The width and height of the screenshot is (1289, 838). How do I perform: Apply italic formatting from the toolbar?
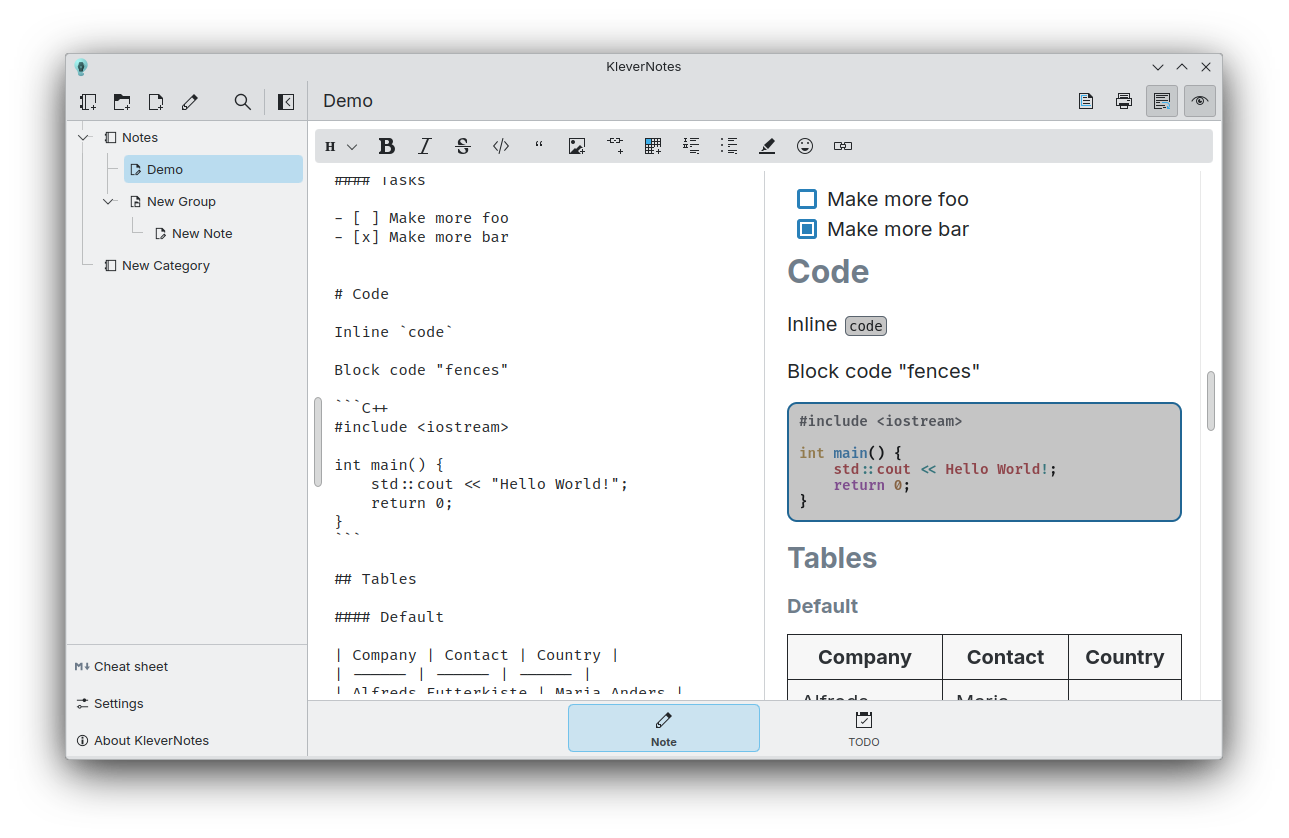pos(424,146)
